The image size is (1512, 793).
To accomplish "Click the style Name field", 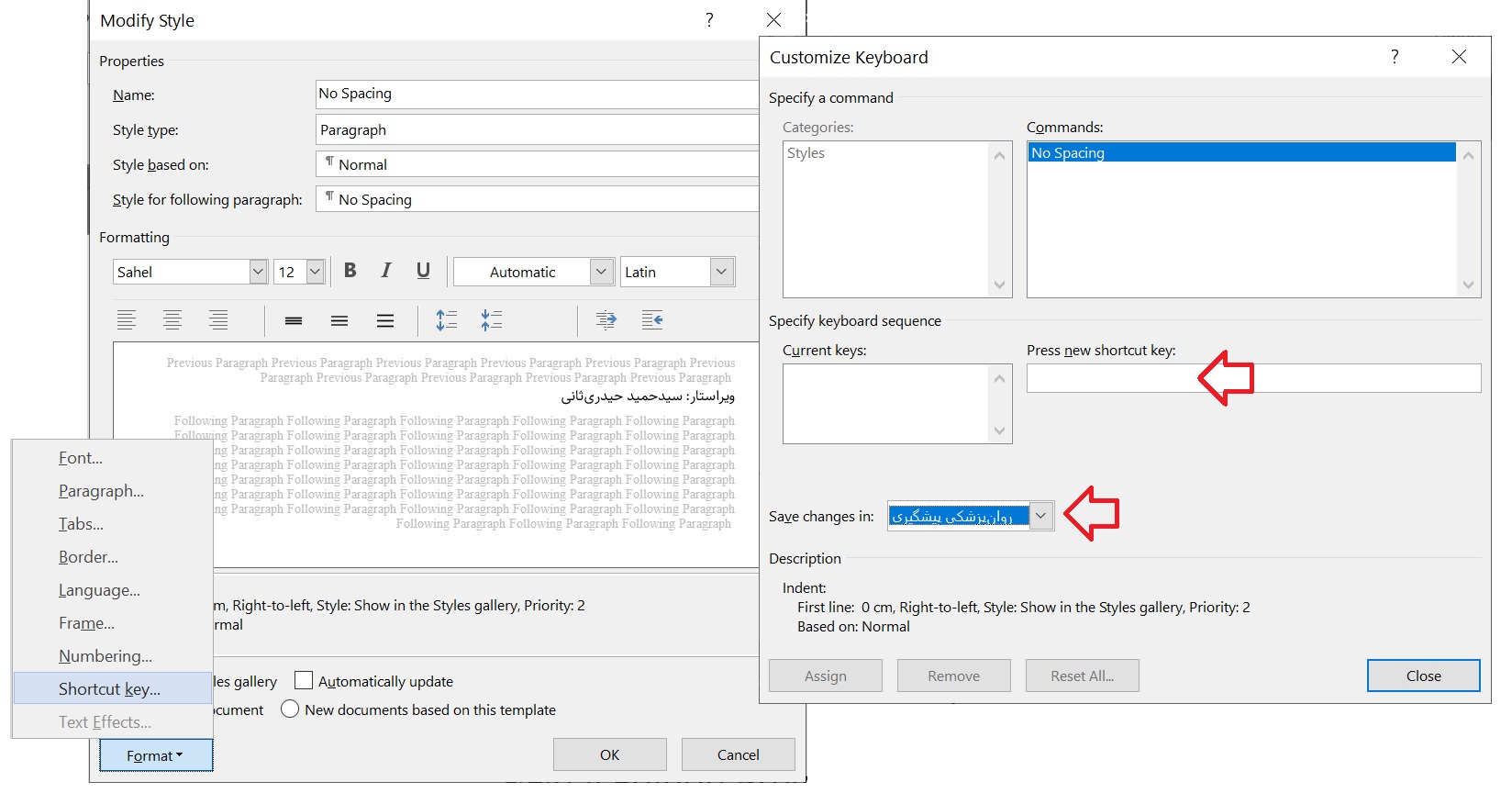I will (x=537, y=94).
